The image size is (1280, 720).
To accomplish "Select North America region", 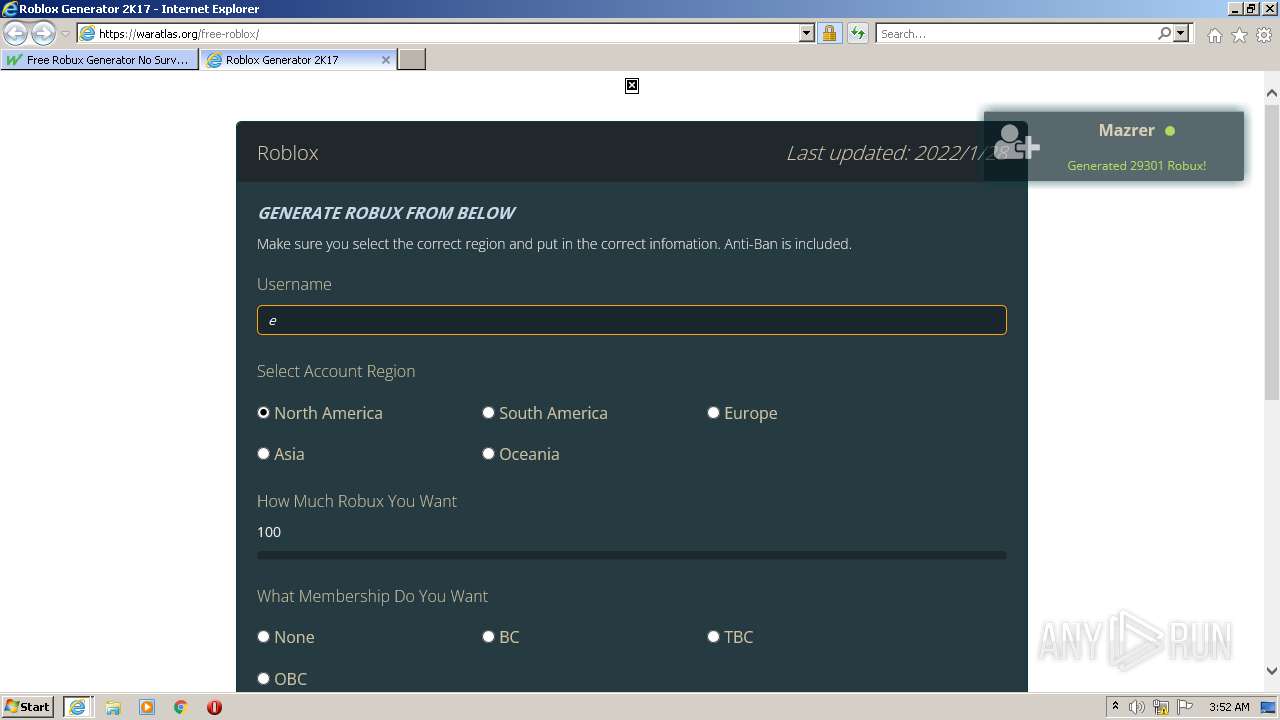I will 264,412.
